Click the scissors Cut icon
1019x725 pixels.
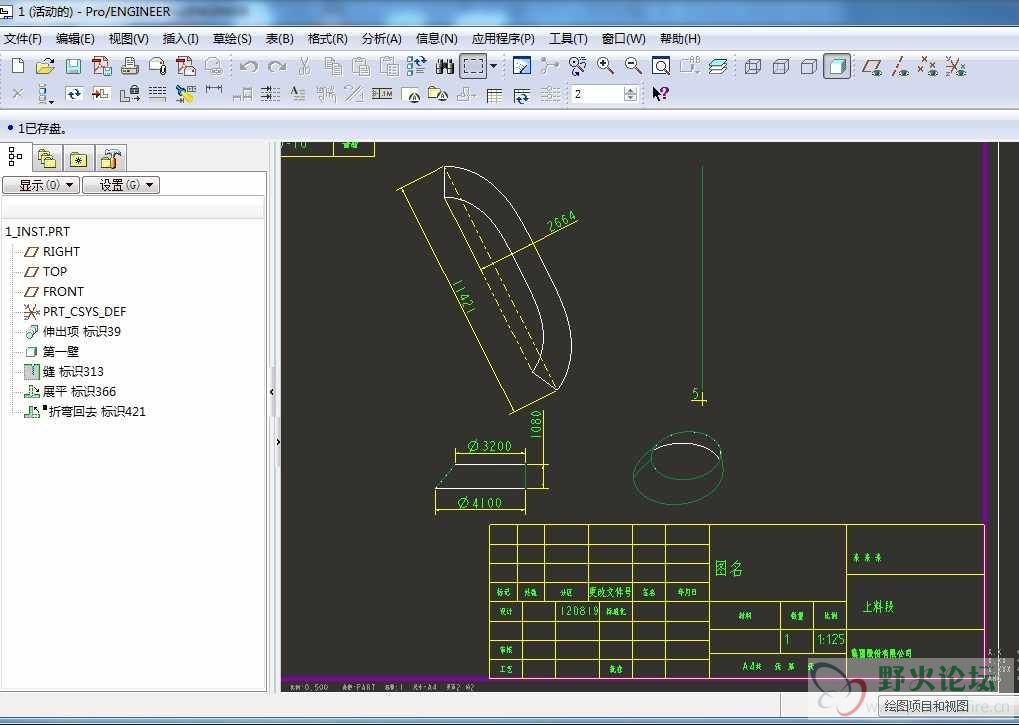[304, 66]
